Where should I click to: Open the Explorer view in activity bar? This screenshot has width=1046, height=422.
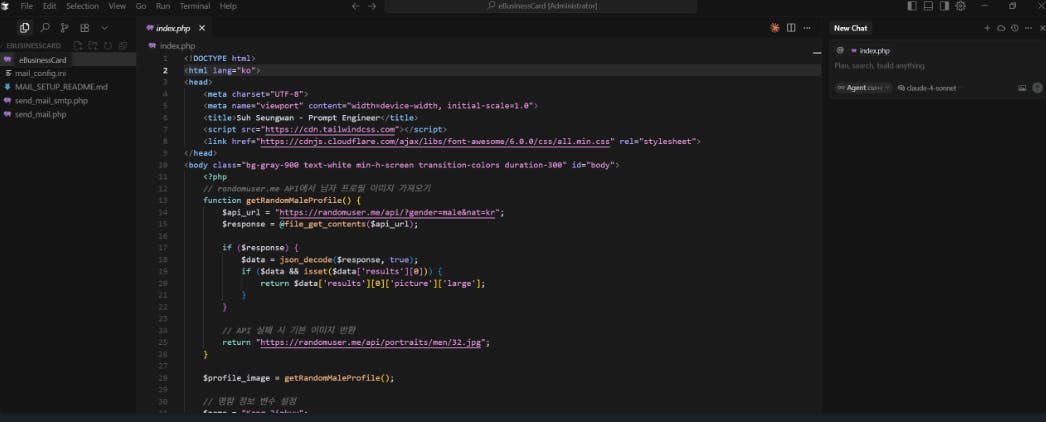(x=25, y=28)
